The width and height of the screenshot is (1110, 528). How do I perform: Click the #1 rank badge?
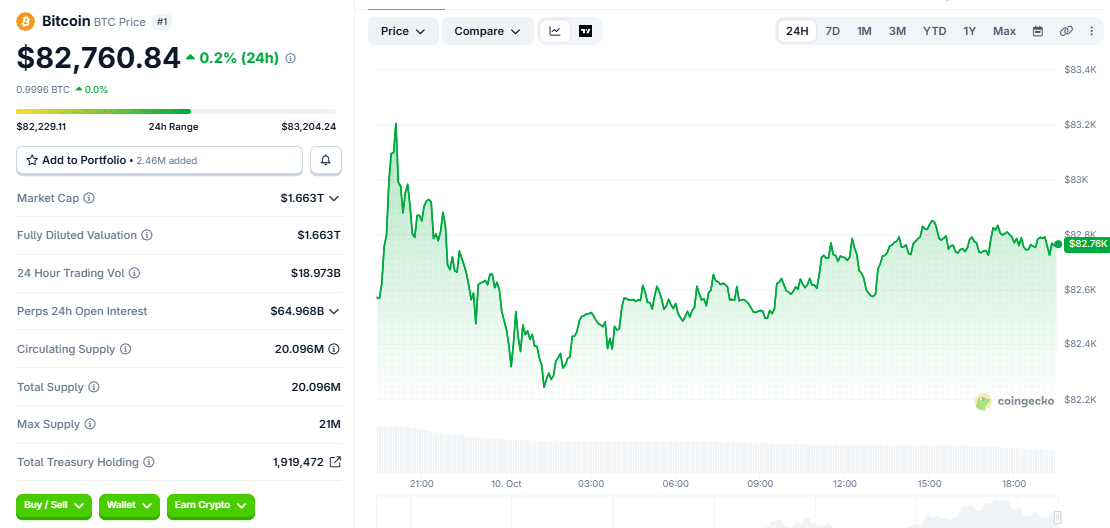pos(162,22)
